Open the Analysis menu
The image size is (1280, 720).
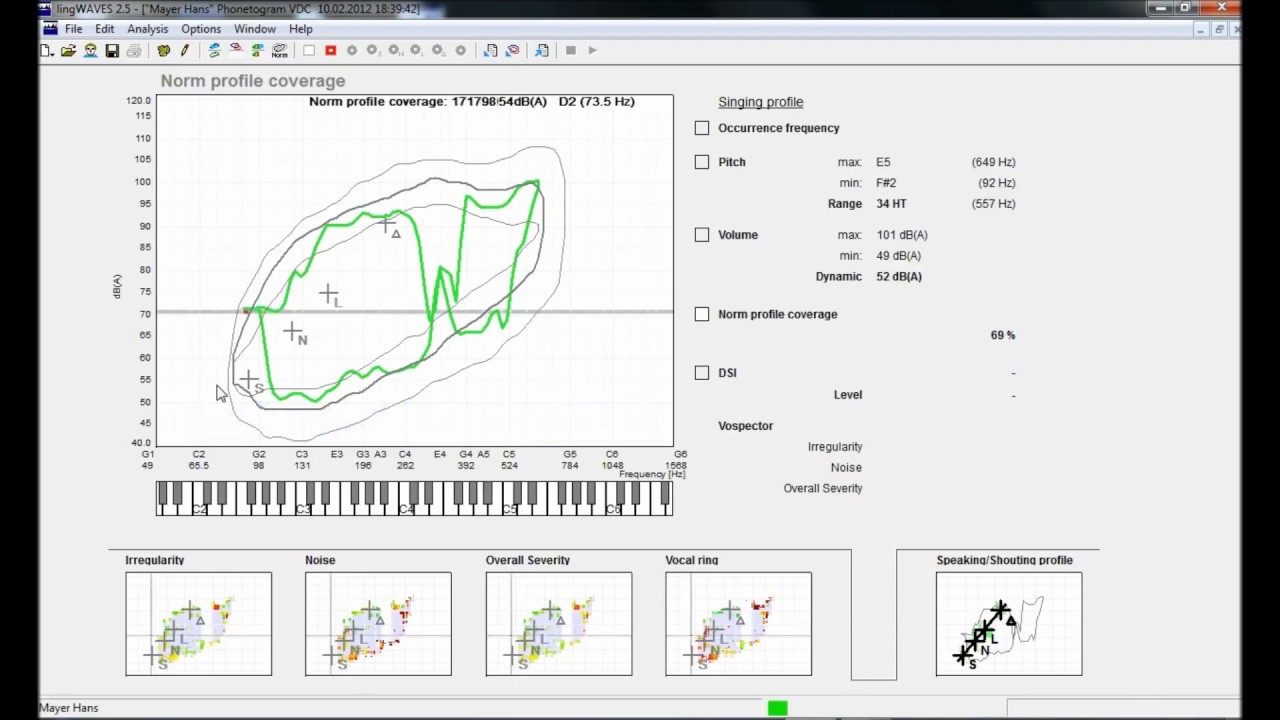(148, 29)
